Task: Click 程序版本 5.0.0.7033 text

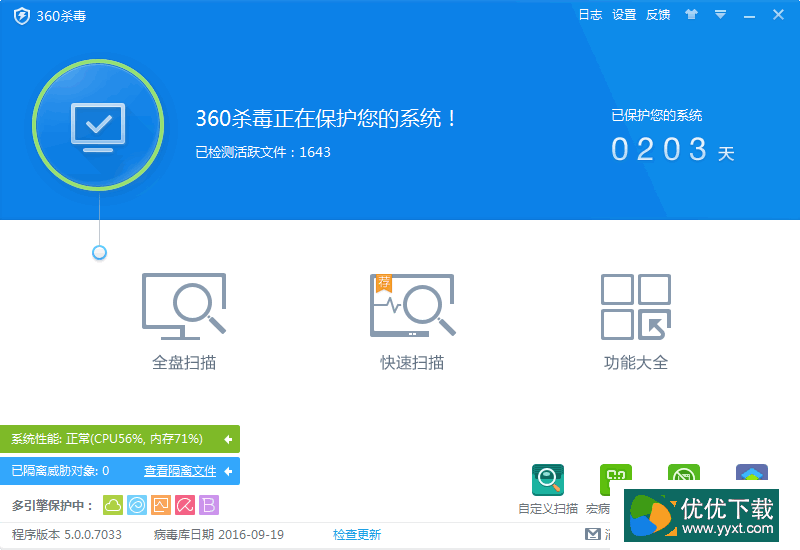Action: tap(67, 535)
